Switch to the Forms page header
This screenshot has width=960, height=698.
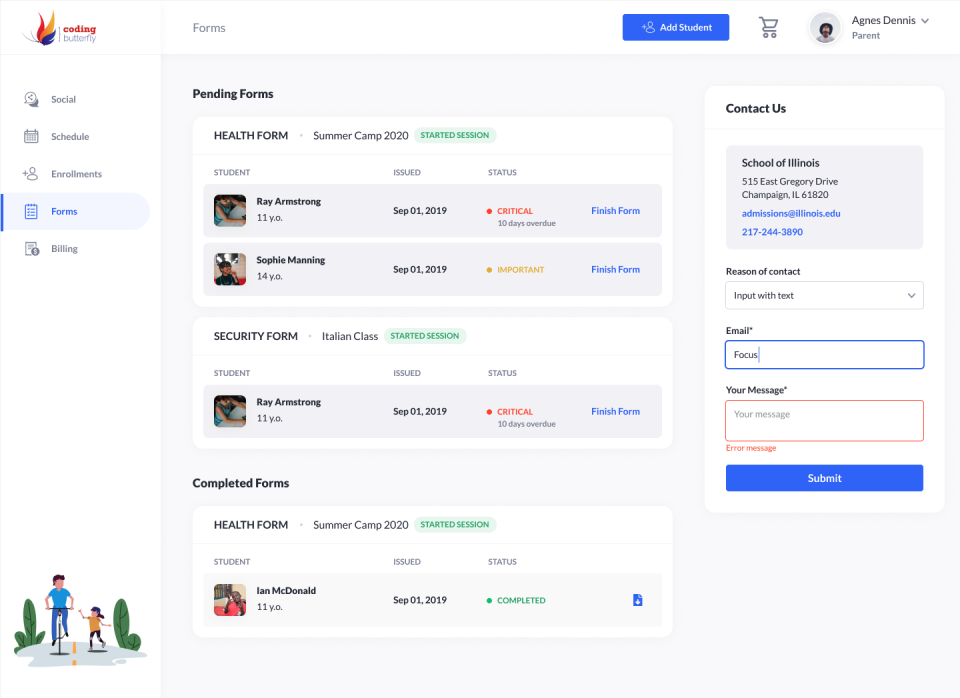click(x=208, y=27)
